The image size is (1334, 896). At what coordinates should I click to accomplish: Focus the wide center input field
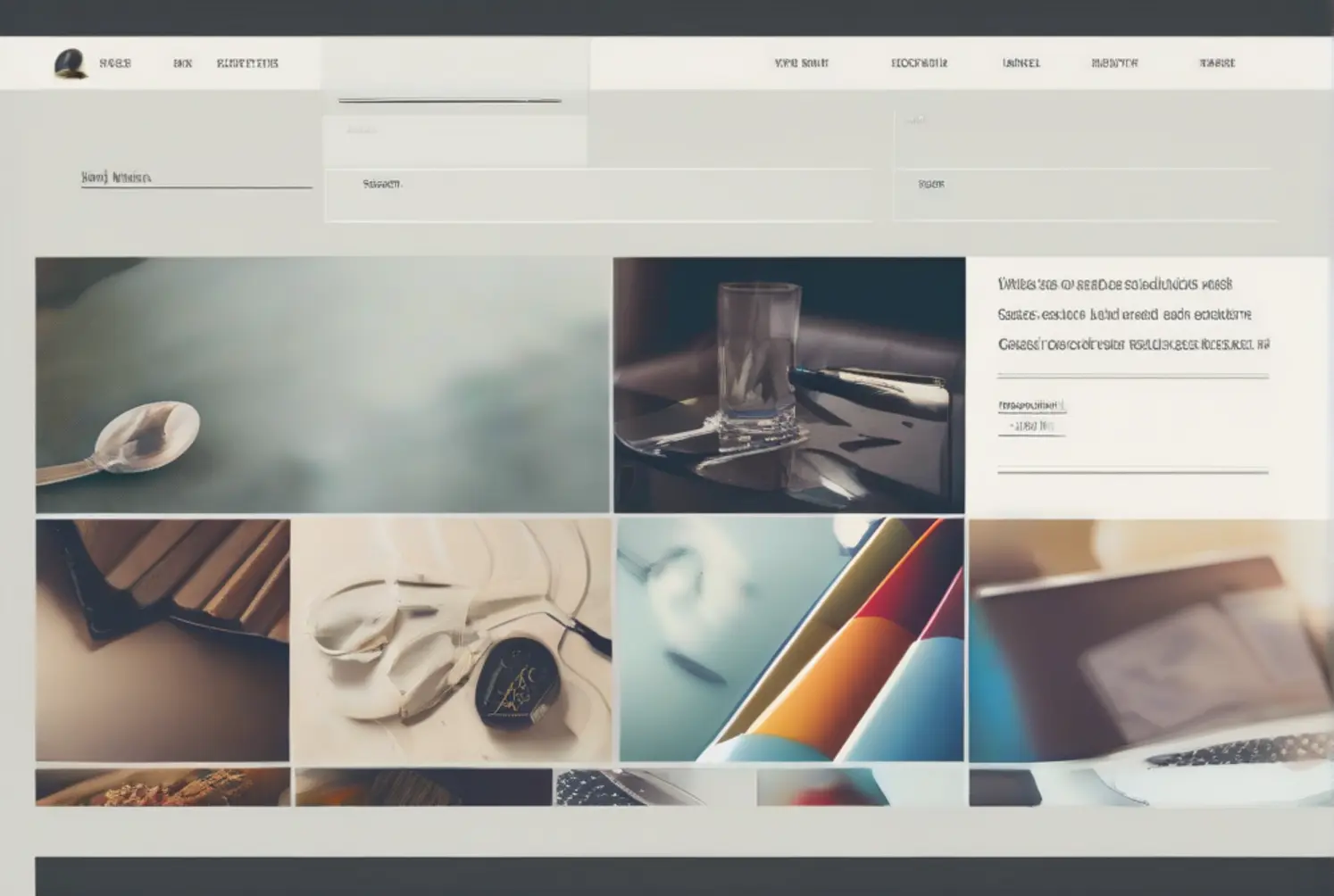point(598,195)
